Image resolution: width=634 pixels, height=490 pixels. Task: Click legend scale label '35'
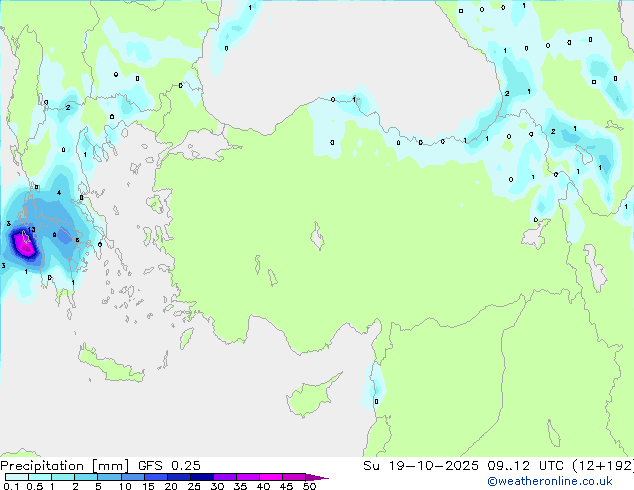[240, 486]
